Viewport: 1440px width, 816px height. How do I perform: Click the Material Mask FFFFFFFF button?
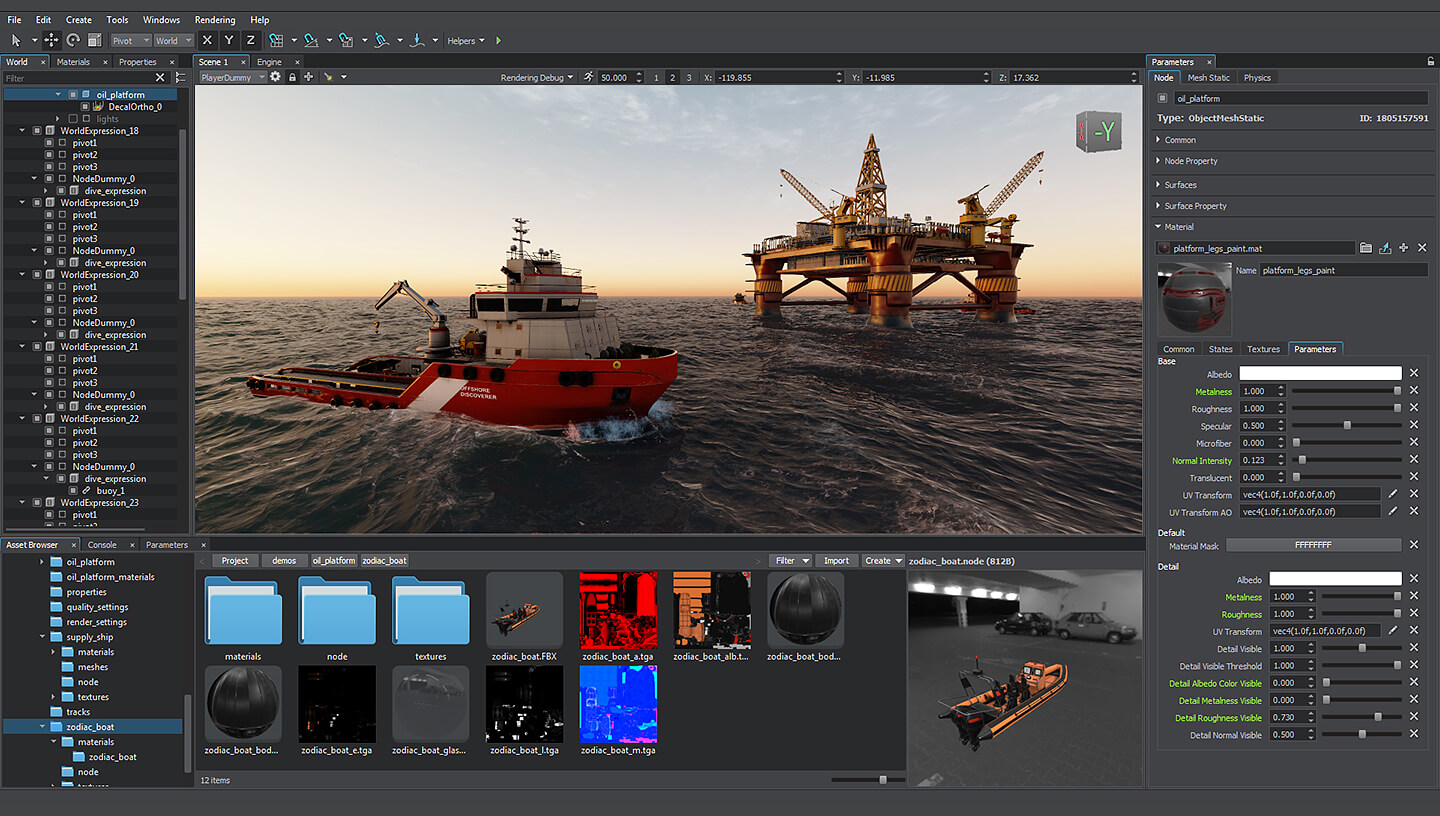(x=1313, y=545)
